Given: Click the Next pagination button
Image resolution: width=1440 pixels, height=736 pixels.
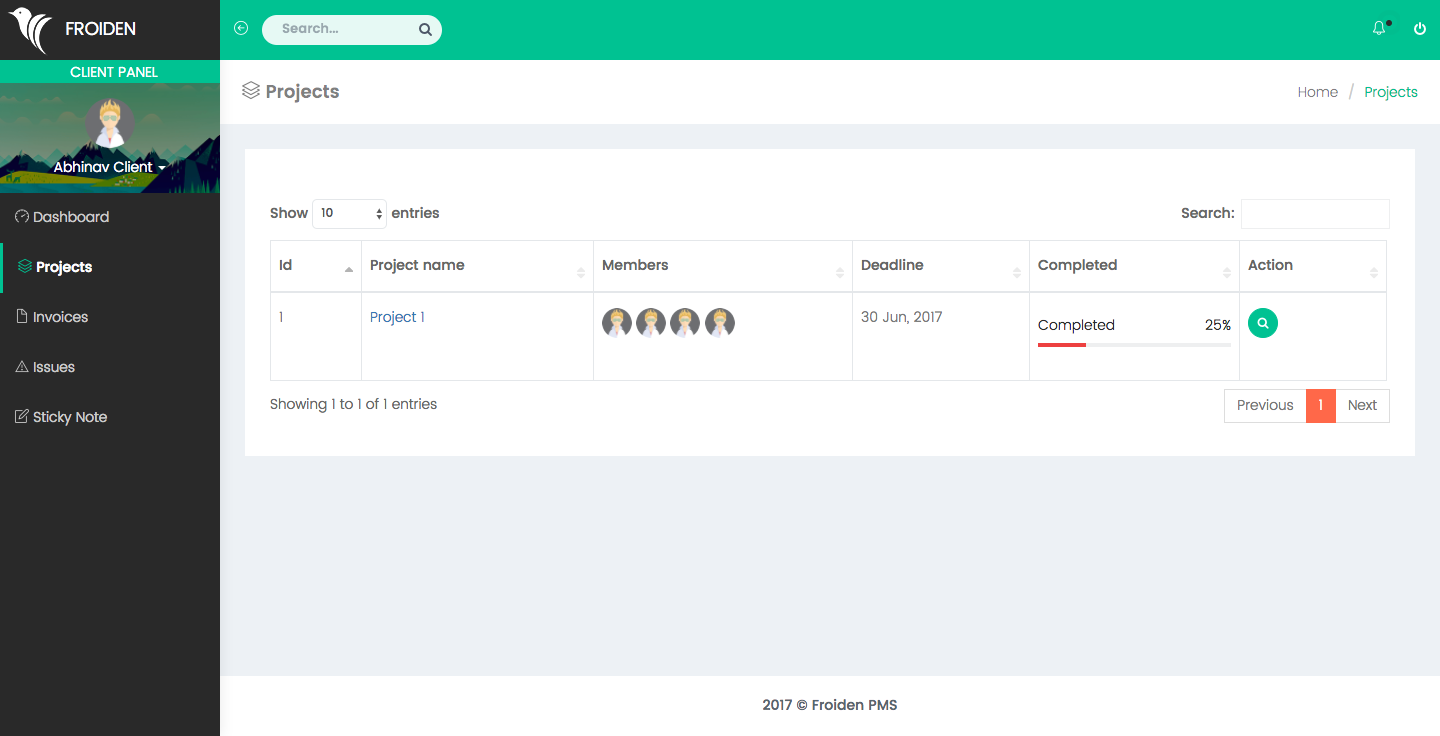Looking at the screenshot, I should (1362, 405).
